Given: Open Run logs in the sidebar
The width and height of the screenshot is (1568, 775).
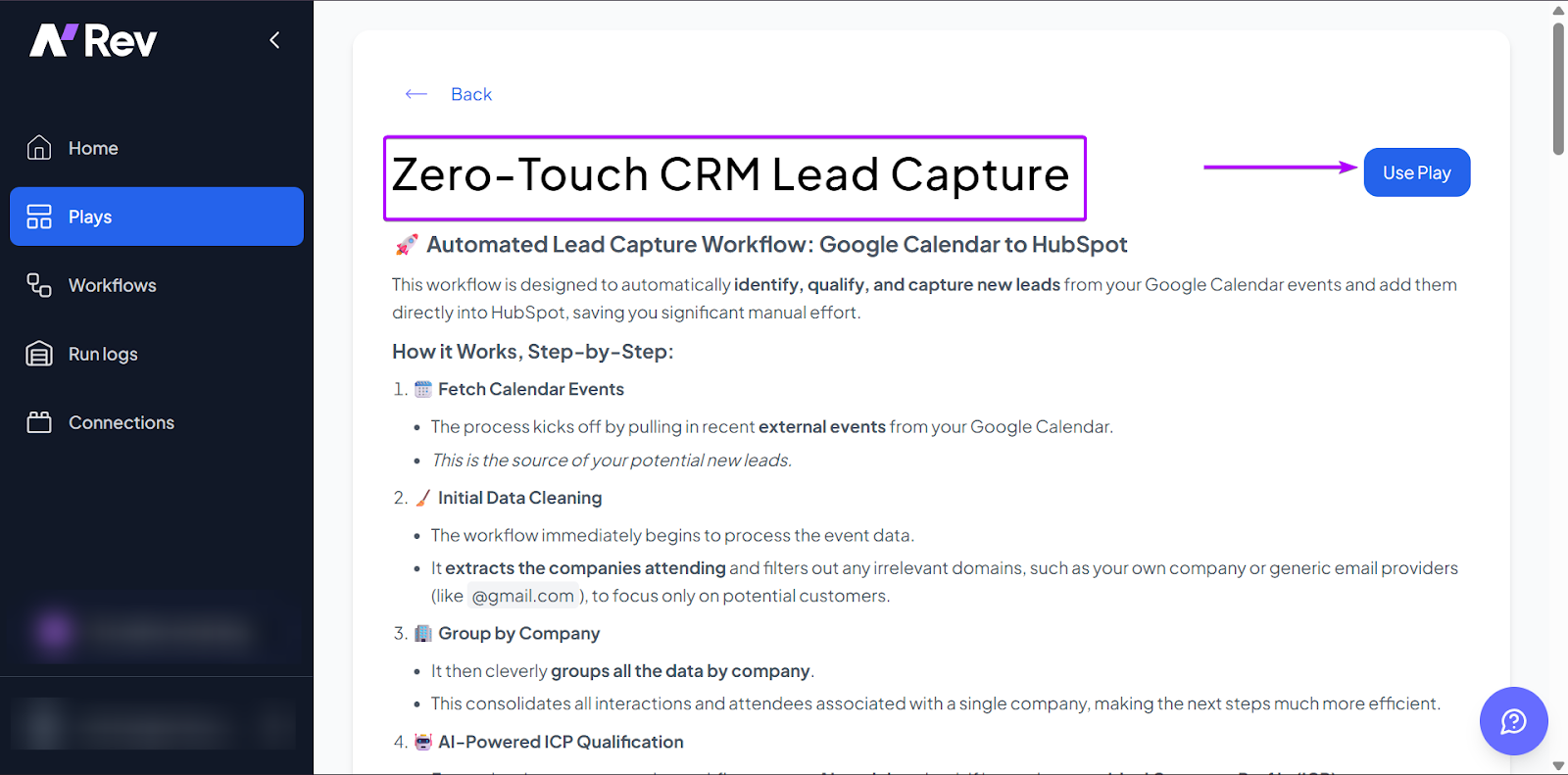Looking at the screenshot, I should pos(157,354).
